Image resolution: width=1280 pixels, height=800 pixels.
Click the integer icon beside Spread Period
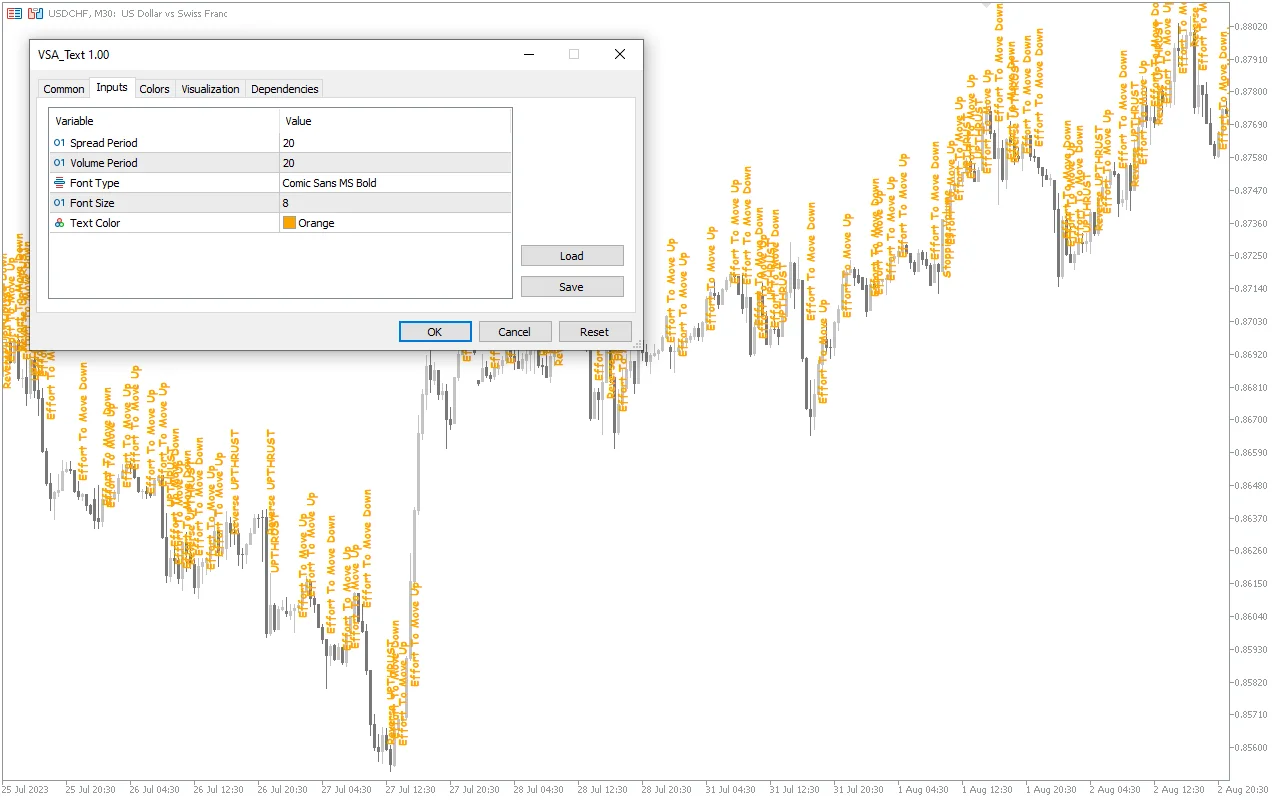[59, 143]
